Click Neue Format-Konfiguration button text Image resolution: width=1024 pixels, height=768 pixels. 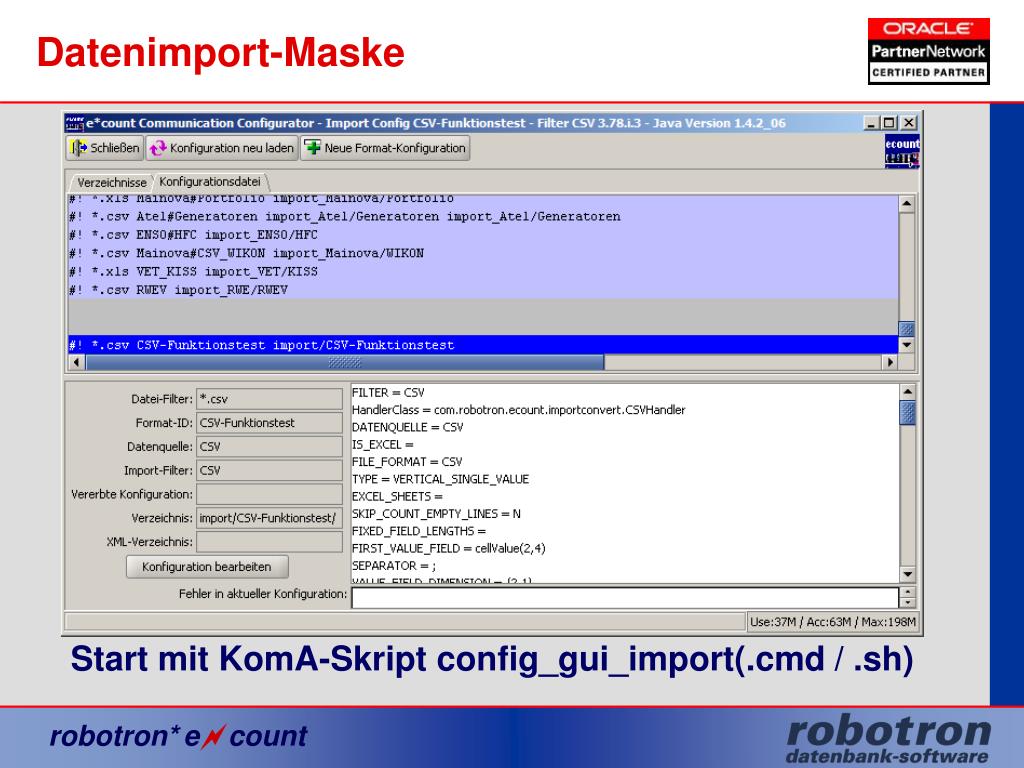click(x=395, y=148)
